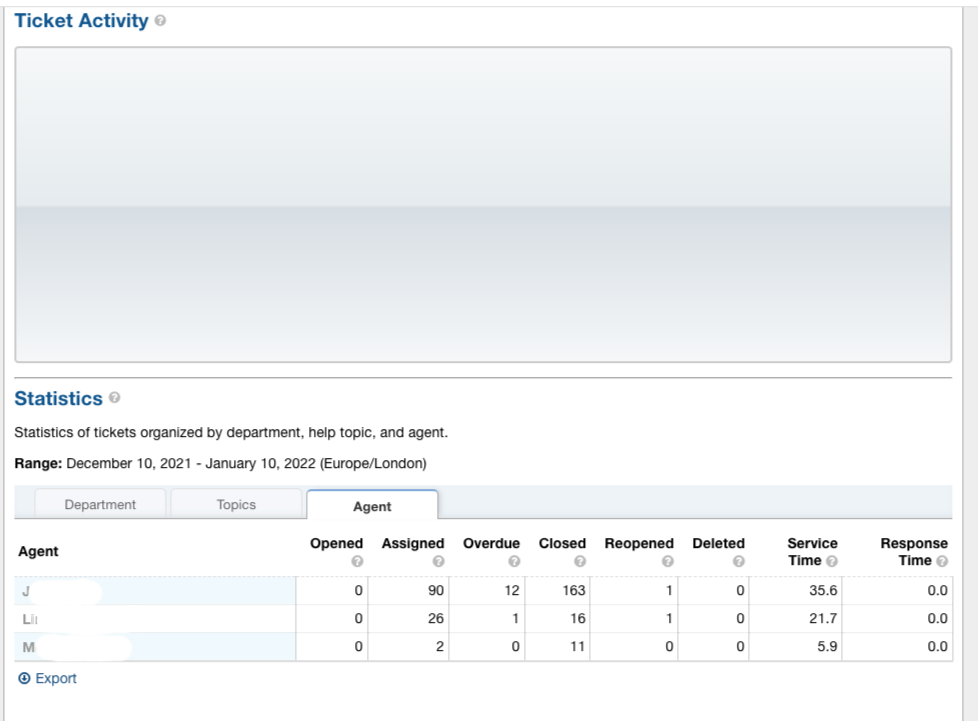Click the export download icon
Image resolution: width=978 pixels, height=721 pixels.
coord(24,678)
